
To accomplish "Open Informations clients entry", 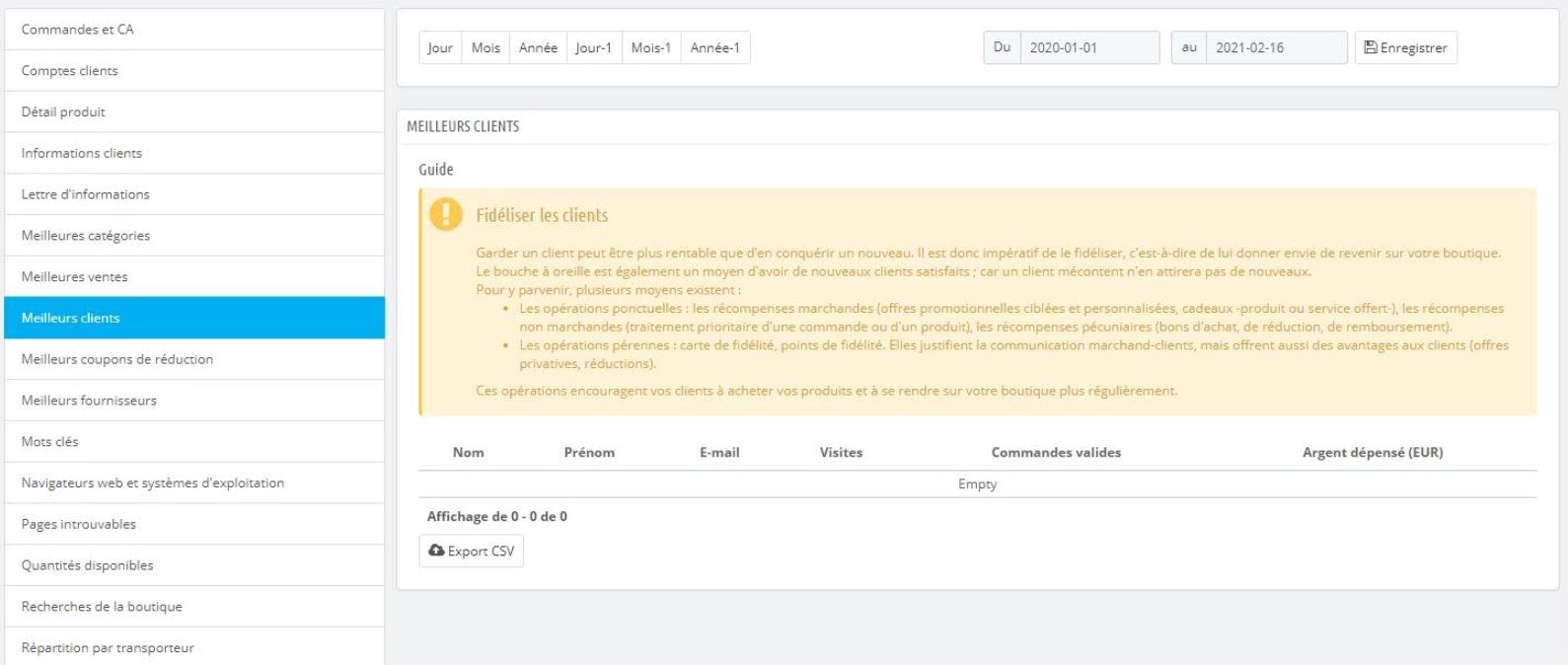I will click(194, 153).
